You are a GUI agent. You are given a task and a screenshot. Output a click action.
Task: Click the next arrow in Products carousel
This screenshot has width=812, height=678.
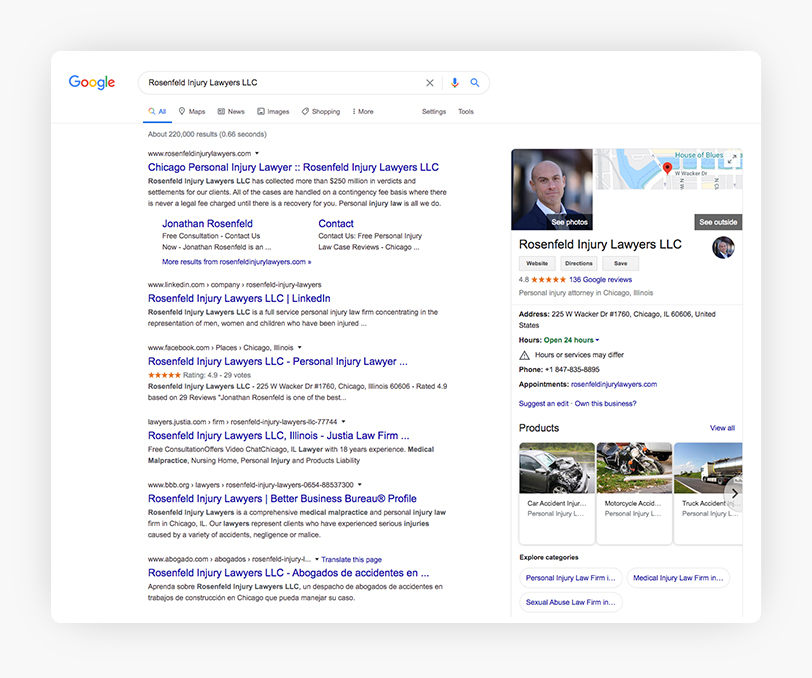point(734,493)
